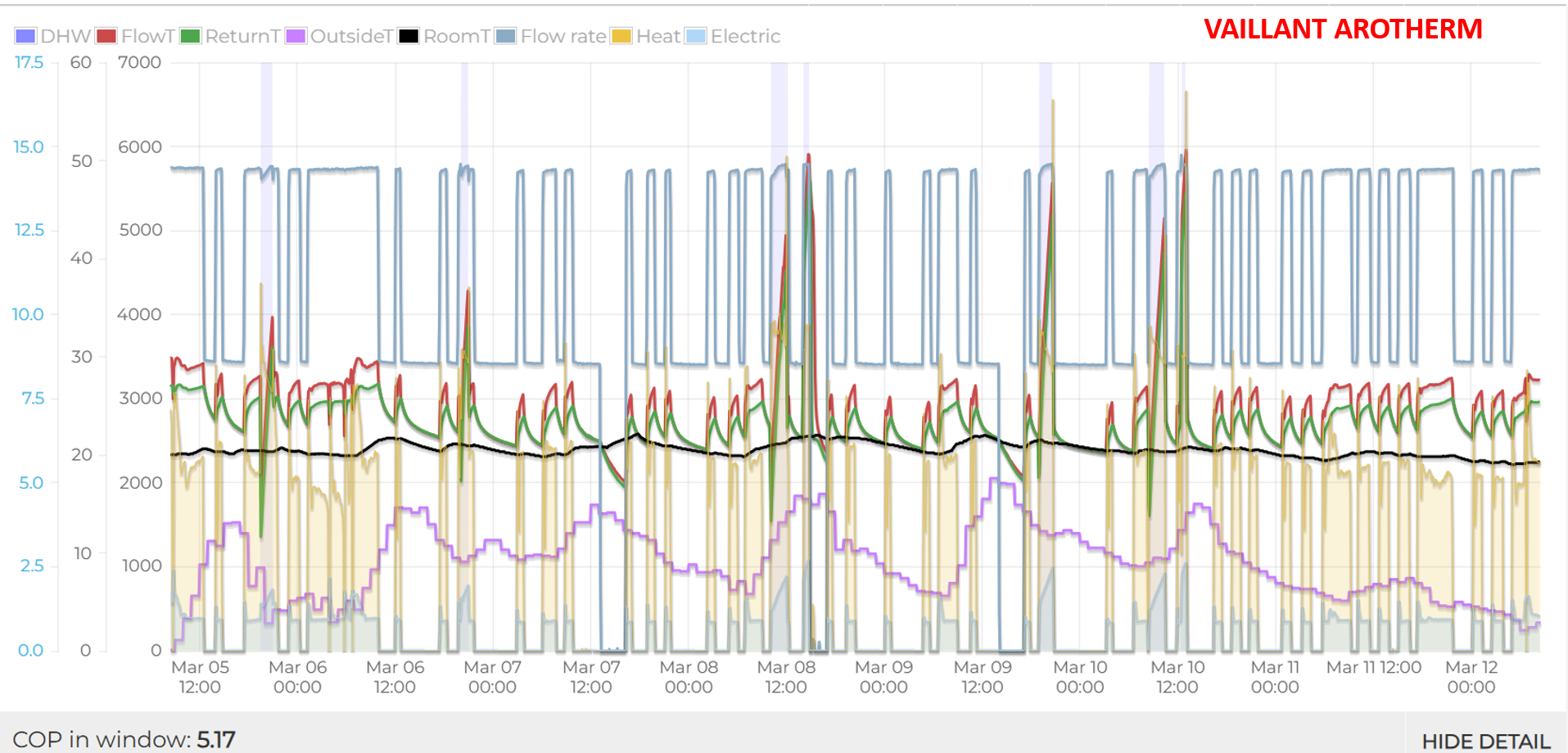Click the 2000 power axis value
The image size is (1568, 753).
(x=141, y=483)
